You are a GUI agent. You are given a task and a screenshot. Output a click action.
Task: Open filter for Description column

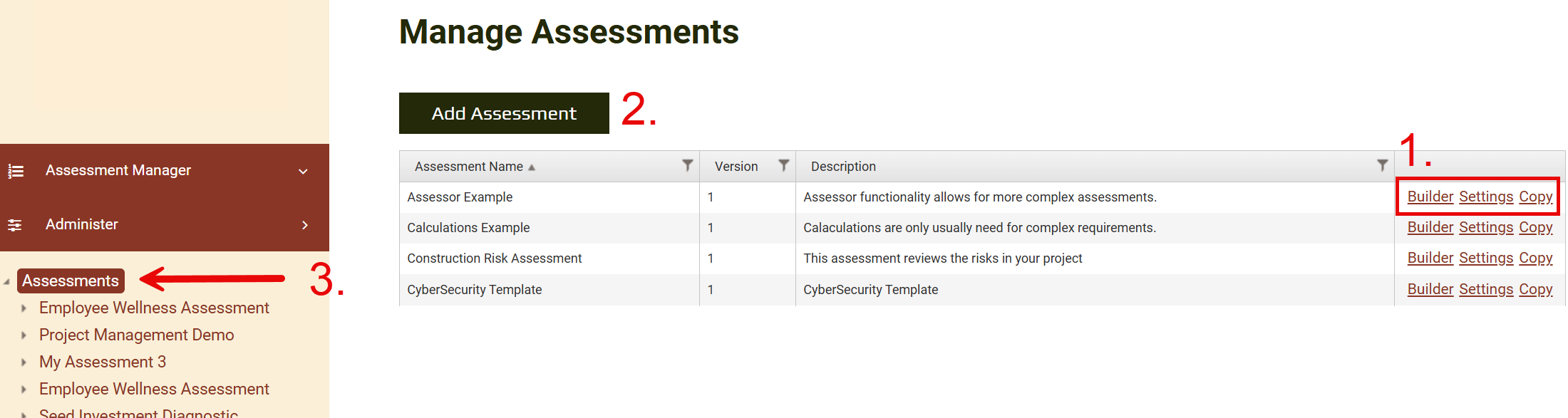(x=1382, y=165)
